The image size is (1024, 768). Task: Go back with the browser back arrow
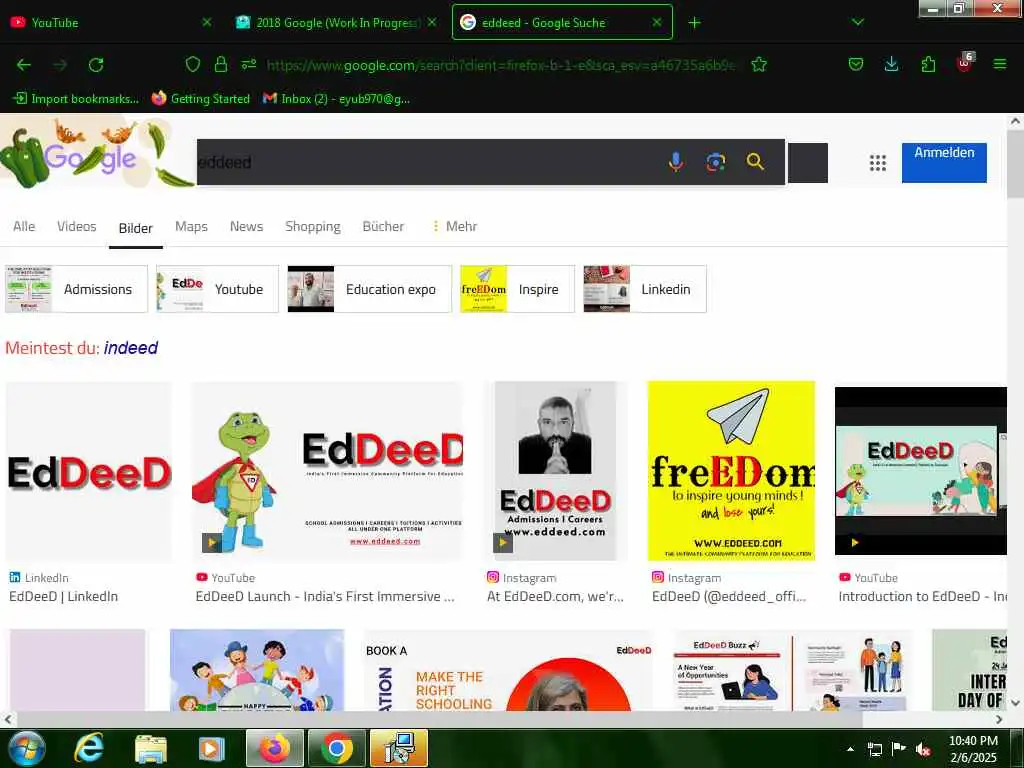[x=24, y=65]
